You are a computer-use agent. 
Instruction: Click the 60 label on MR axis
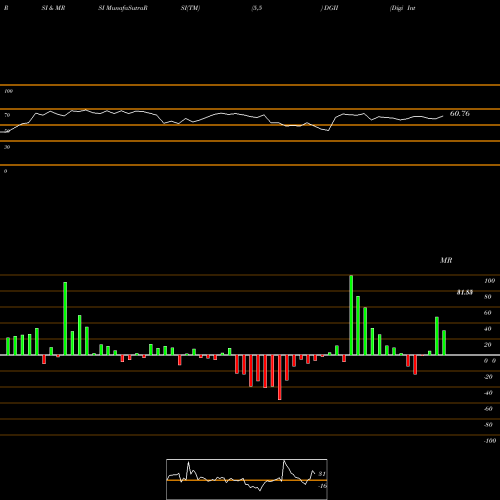[488, 313]
